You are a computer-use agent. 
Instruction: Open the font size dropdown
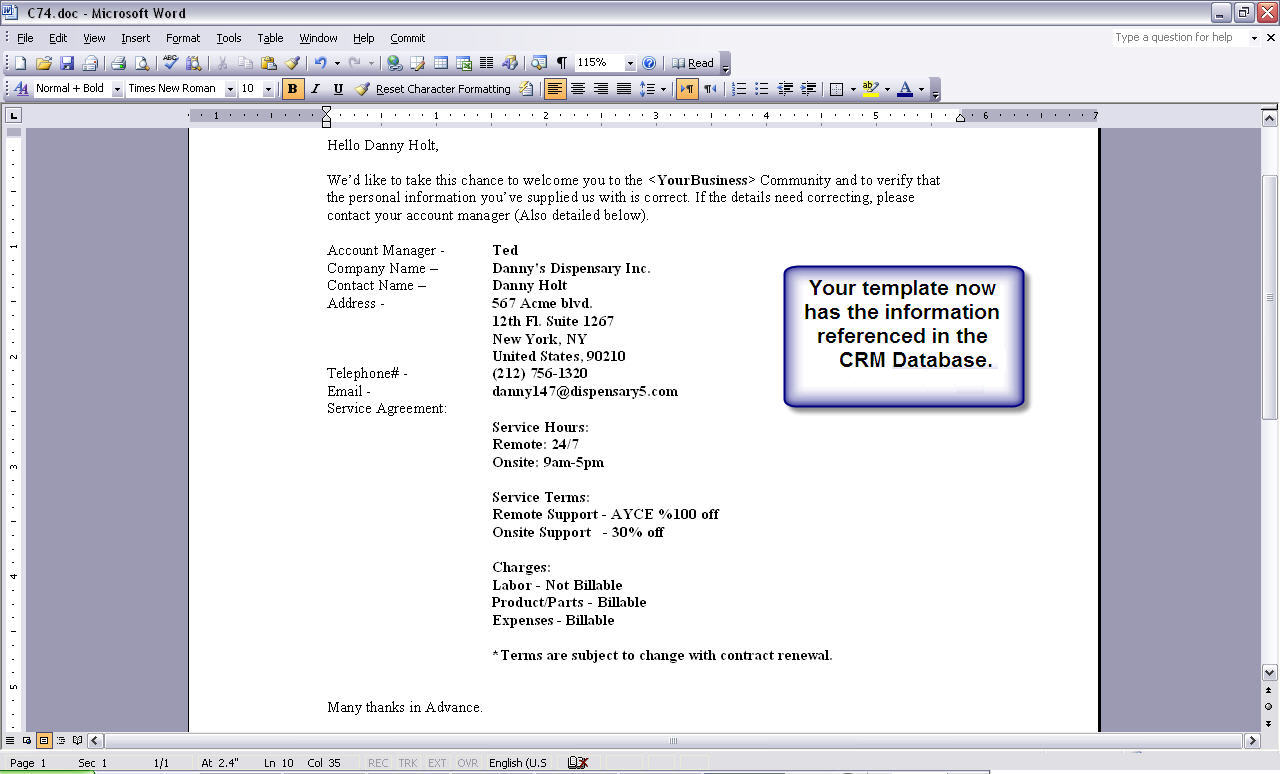[269, 89]
